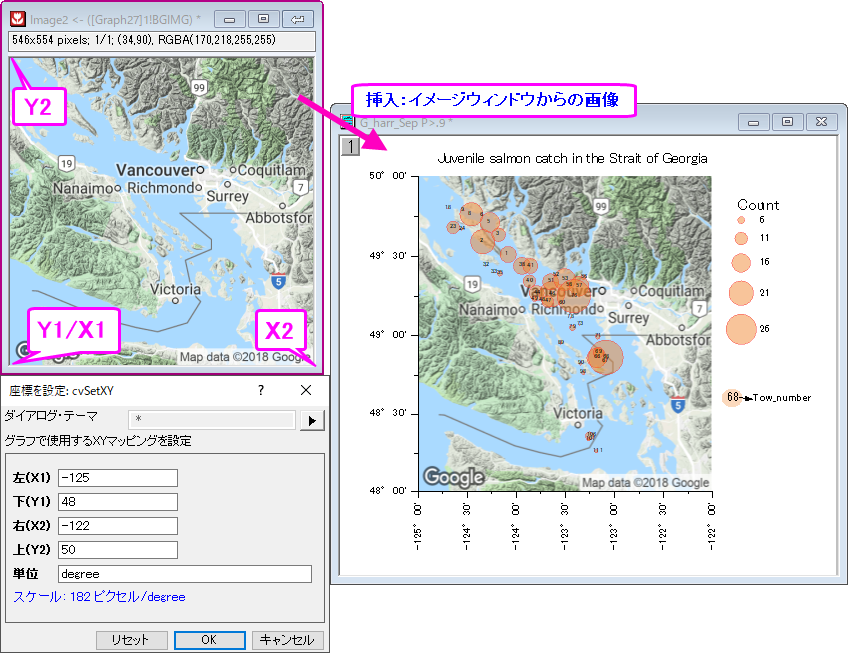Viewport: 848px width, 653px height.
Task: Click the Count legend title
Action: click(x=758, y=205)
